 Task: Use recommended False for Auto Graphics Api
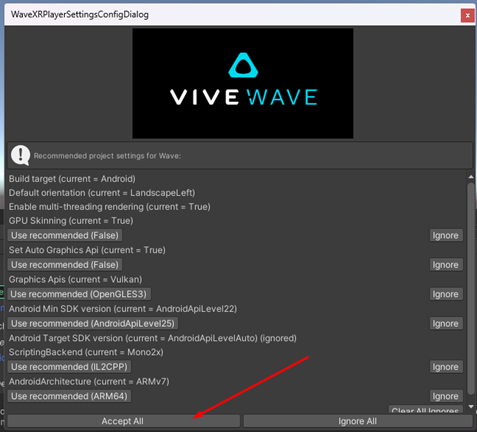(65, 265)
